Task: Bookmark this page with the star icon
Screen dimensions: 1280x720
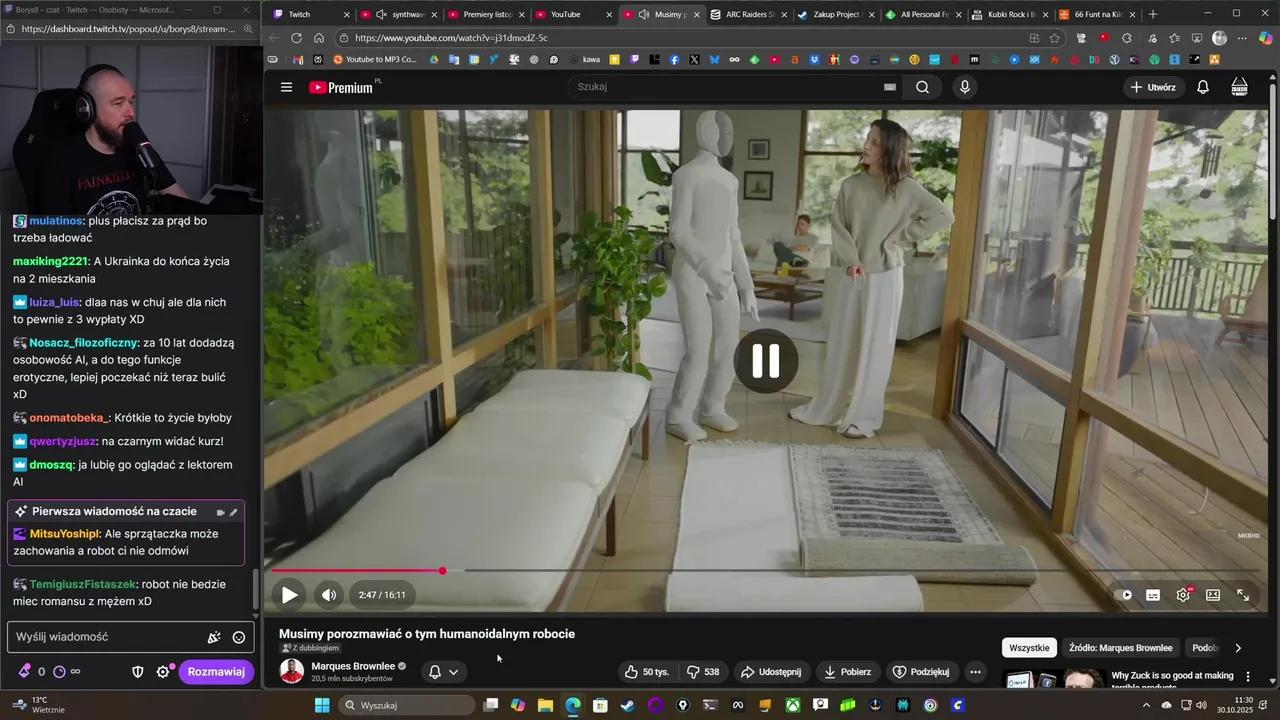Action: pos(1054,38)
